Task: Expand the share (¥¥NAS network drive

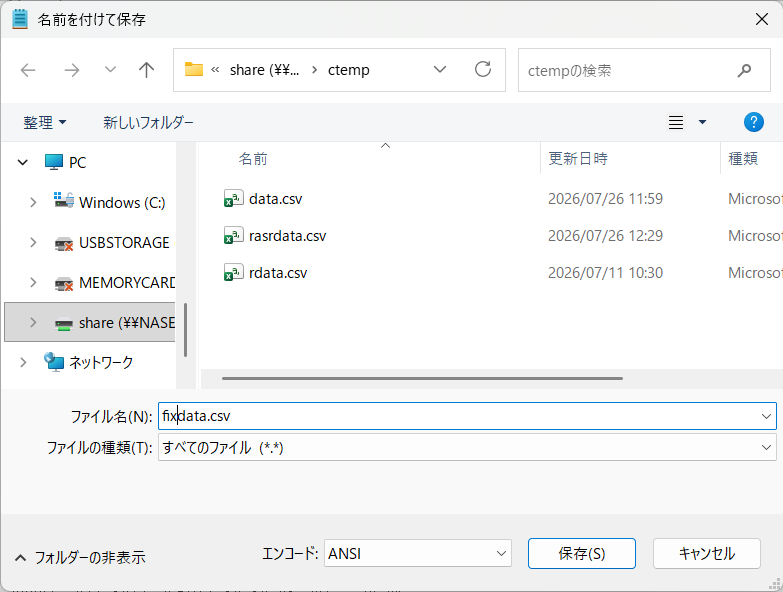Action: [x=33, y=322]
